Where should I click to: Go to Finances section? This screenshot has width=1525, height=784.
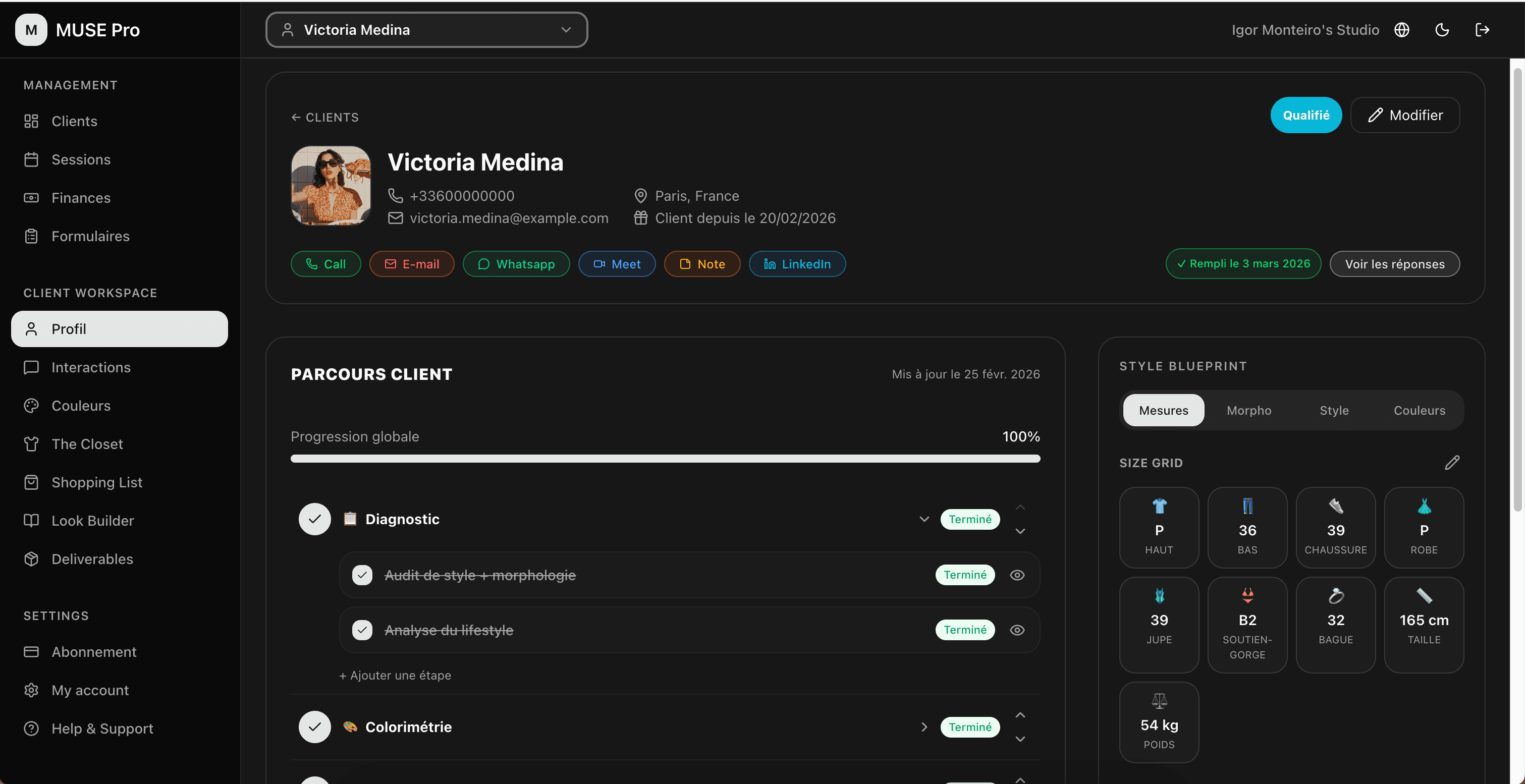tap(81, 198)
